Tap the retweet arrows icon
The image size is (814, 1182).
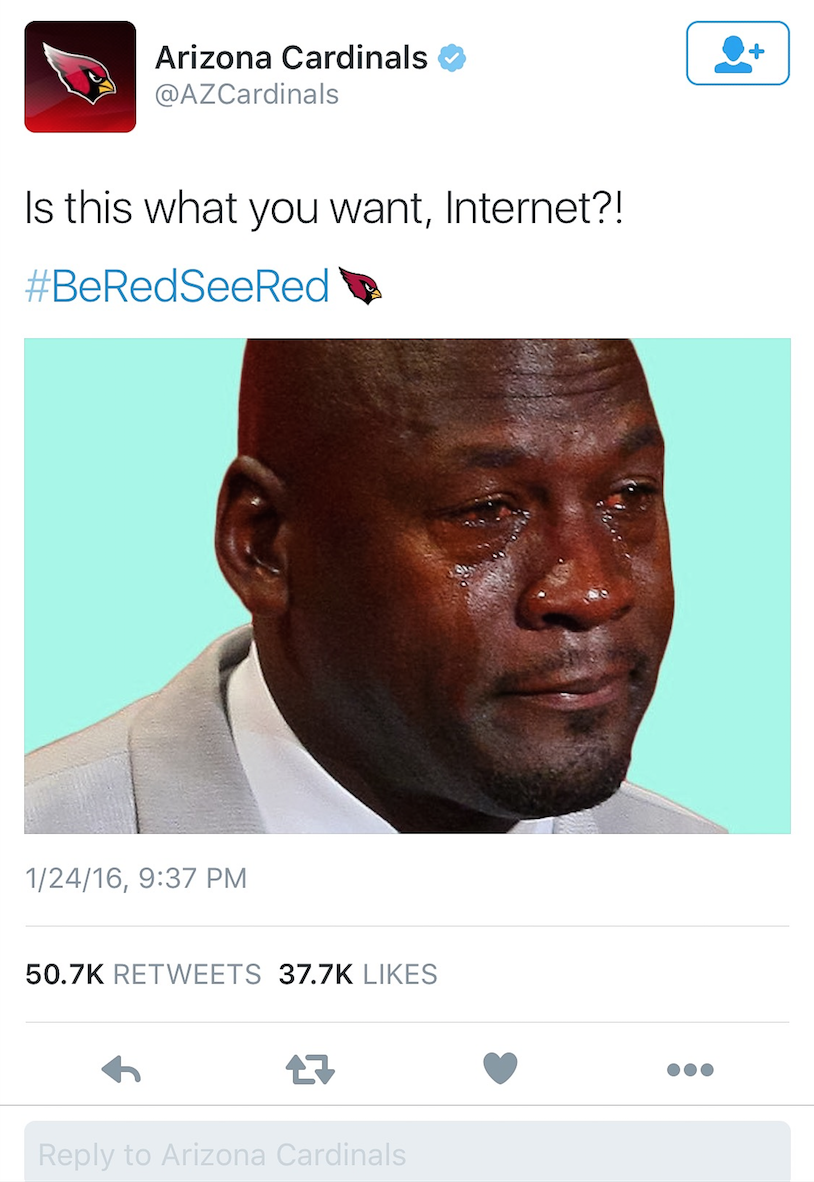310,1069
